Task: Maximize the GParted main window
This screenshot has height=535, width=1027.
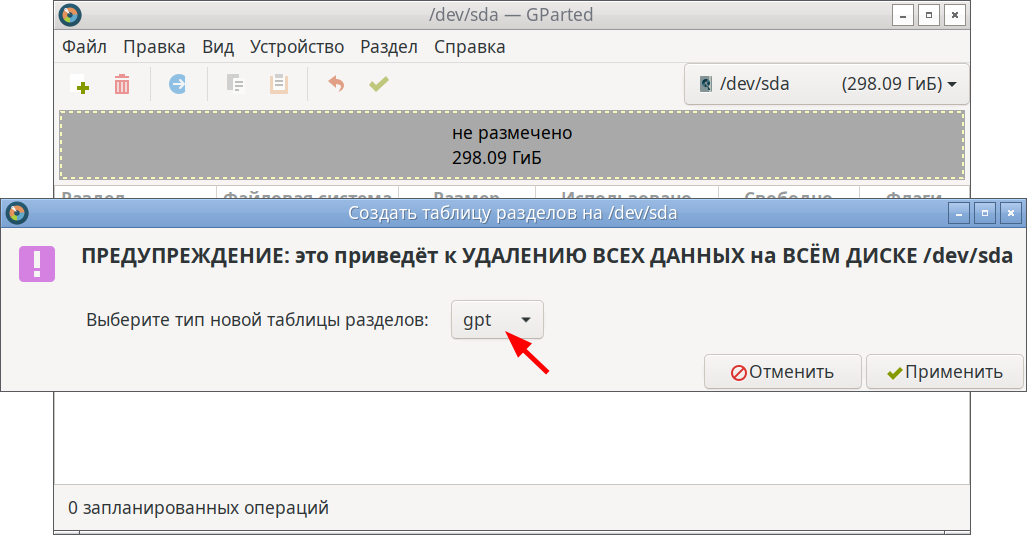Action: tap(929, 14)
